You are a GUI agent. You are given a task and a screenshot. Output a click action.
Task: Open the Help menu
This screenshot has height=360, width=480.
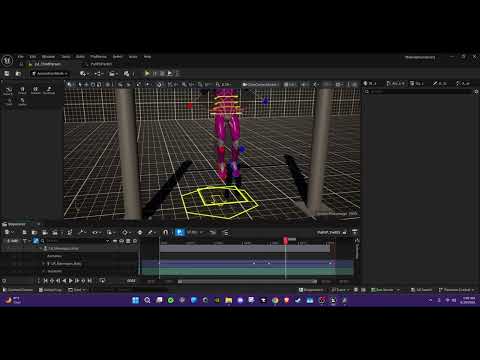click(147, 57)
